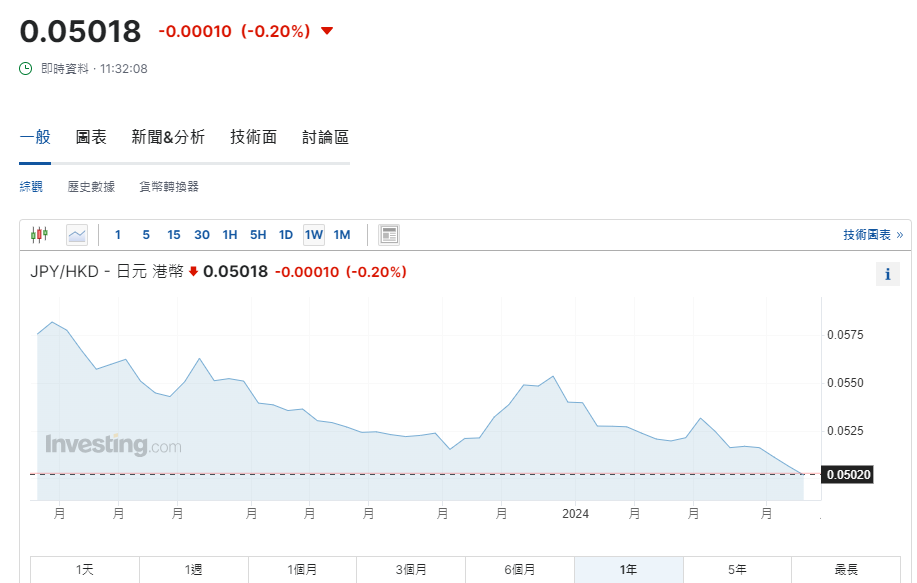Open the 技術面 tab
The height and width of the screenshot is (583, 917).
253,137
